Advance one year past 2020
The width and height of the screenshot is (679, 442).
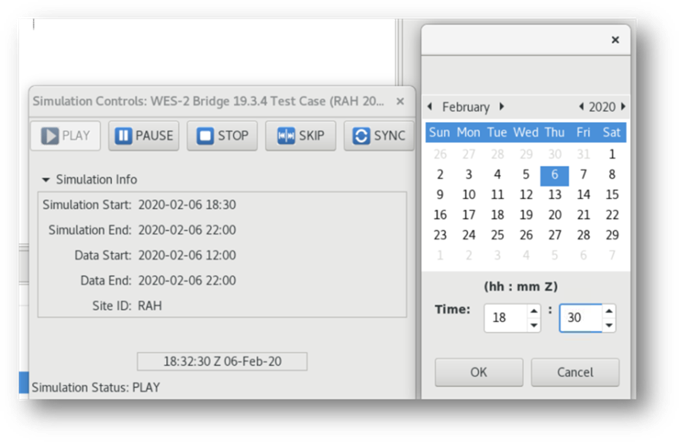pyautogui.click(x=623, y=106)
